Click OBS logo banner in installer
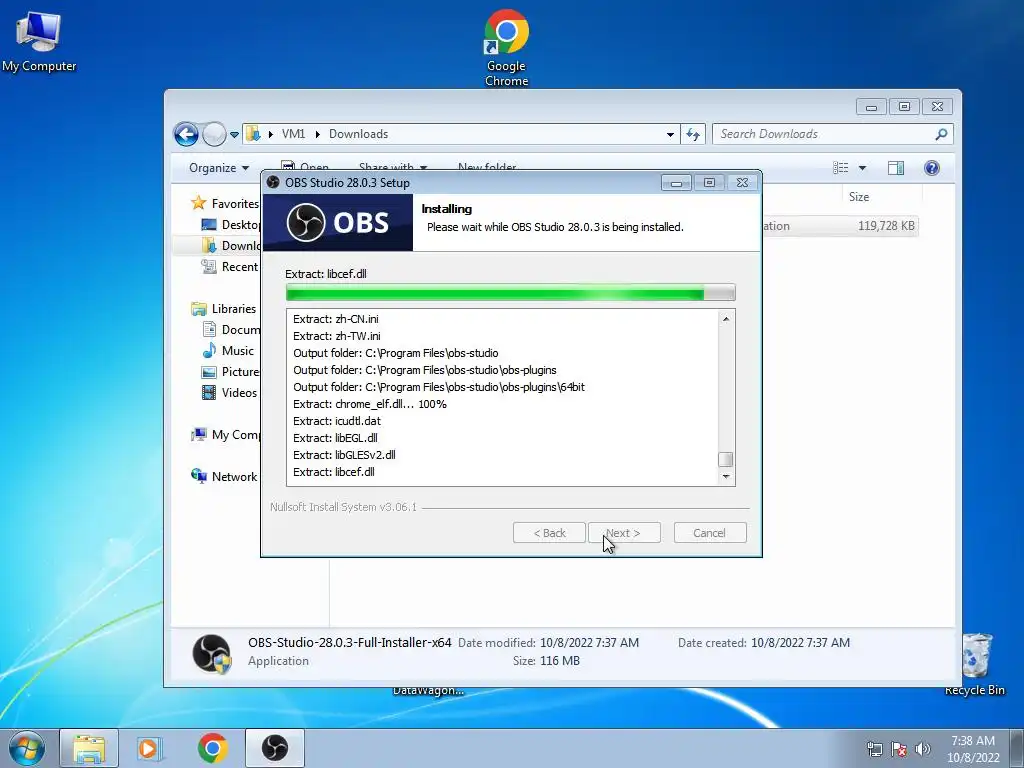 click(x=338, y=223)
